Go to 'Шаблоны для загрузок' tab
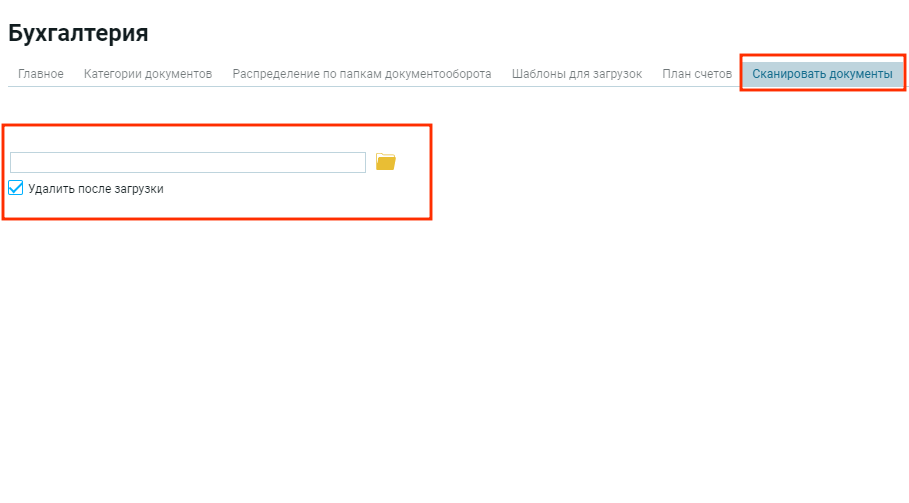This screenshot has height=503, width=909. [x=577, y=74]
